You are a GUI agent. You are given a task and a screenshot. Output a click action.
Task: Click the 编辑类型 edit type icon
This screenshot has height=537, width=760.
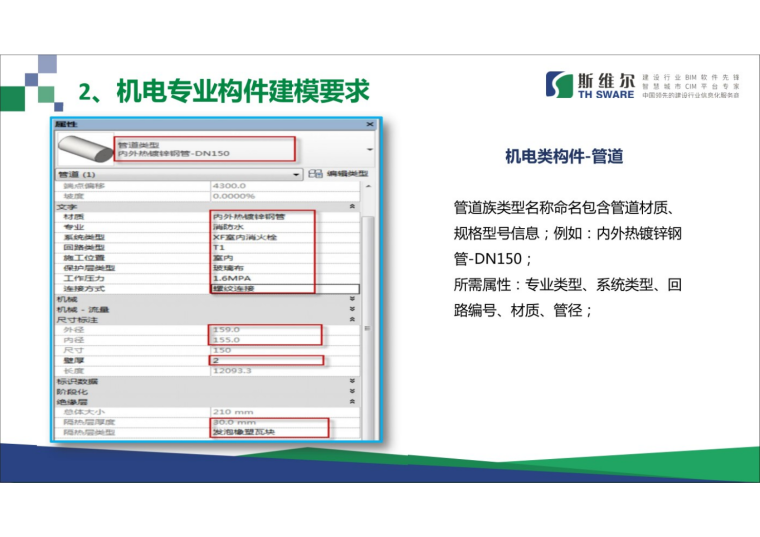(x=315, y=174)
